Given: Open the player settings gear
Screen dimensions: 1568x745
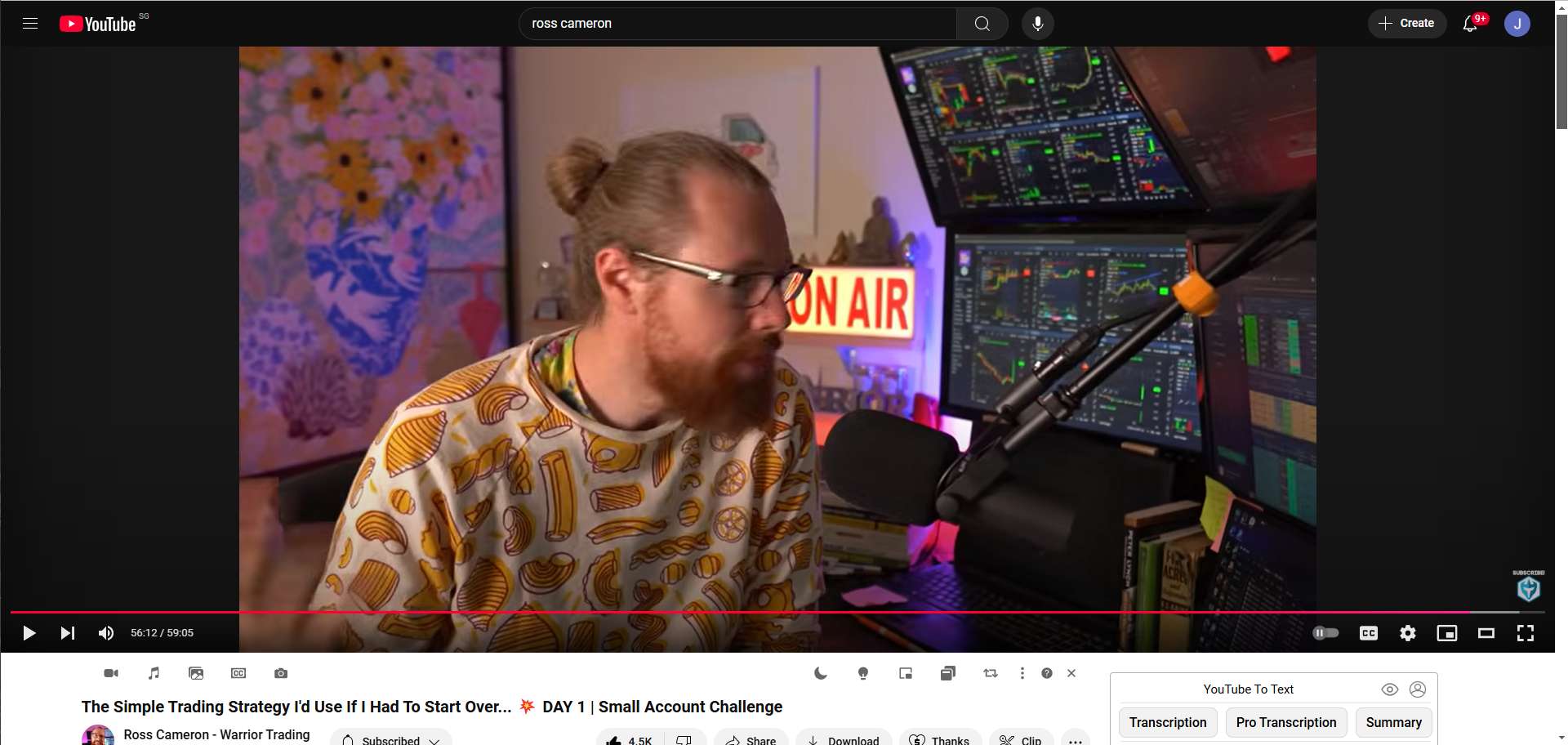Looking at the screenshot, I should coord(1407,633).
